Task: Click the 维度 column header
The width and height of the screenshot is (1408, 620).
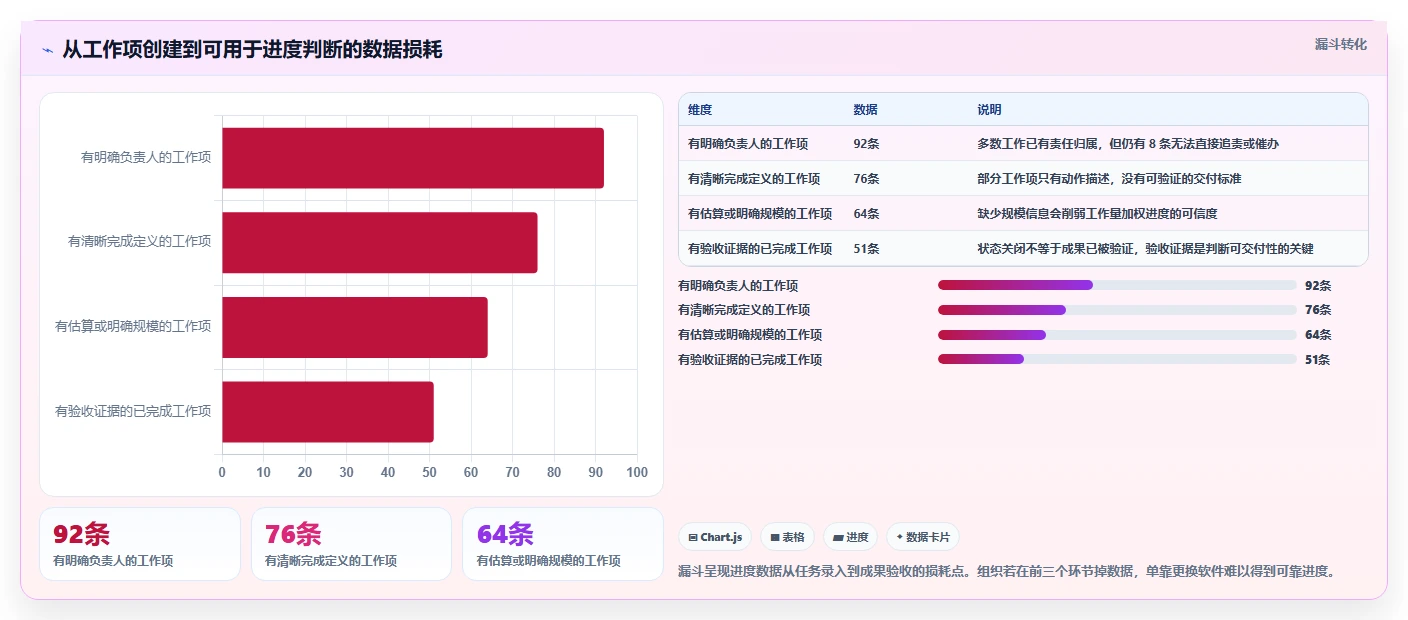Action: pos(700,110)
